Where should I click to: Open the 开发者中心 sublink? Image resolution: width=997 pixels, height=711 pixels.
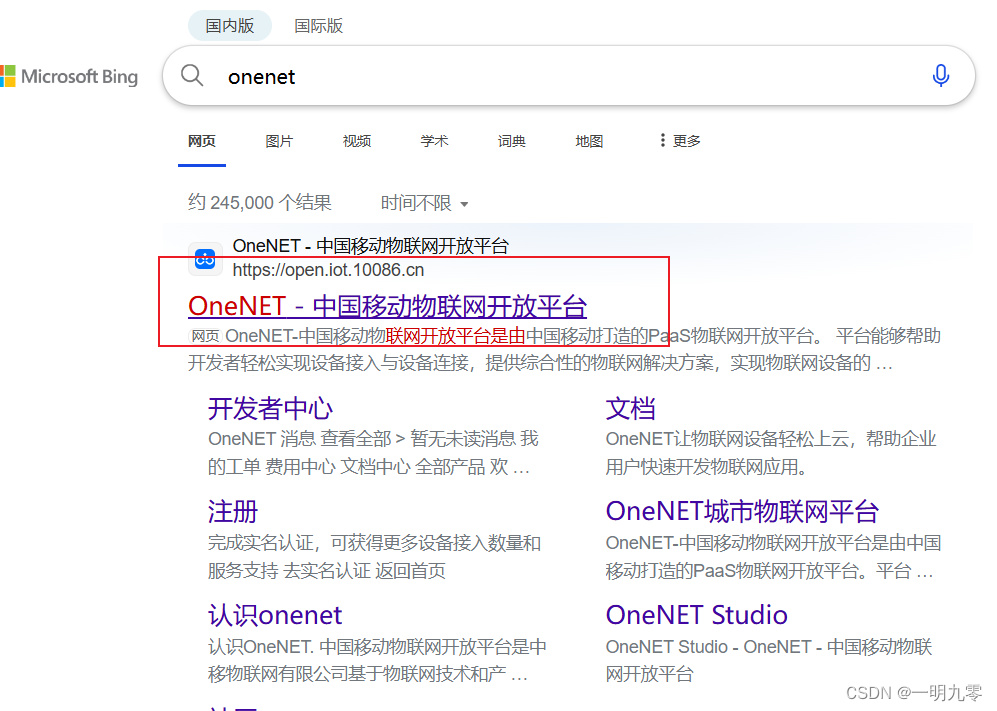coord(270,408)
